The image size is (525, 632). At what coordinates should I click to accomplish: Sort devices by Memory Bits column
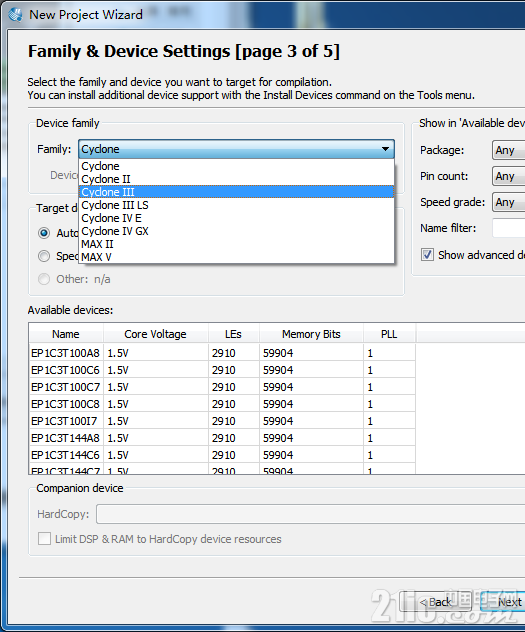tap(311, 334)
